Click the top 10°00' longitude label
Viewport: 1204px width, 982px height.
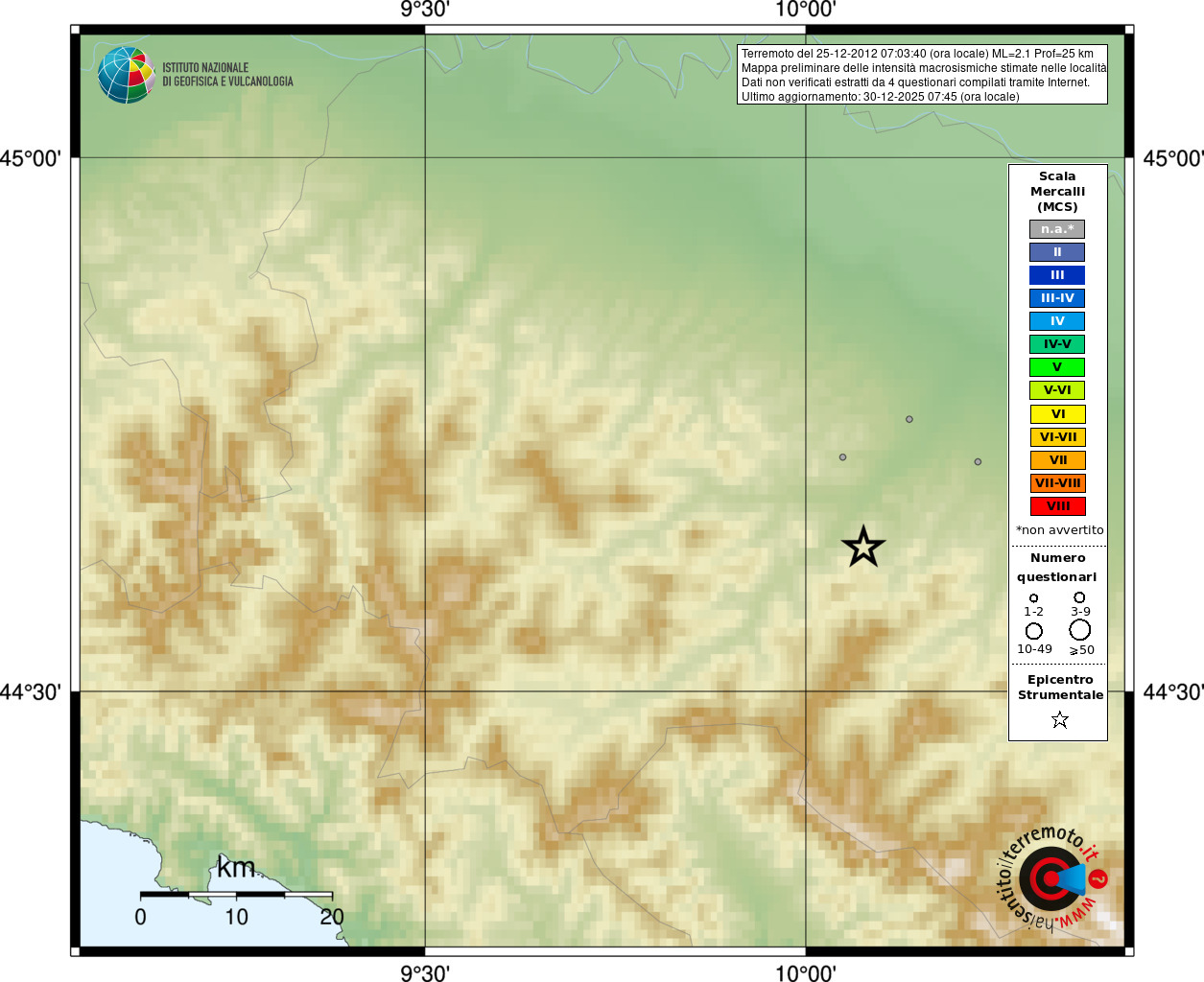[806, 10]
